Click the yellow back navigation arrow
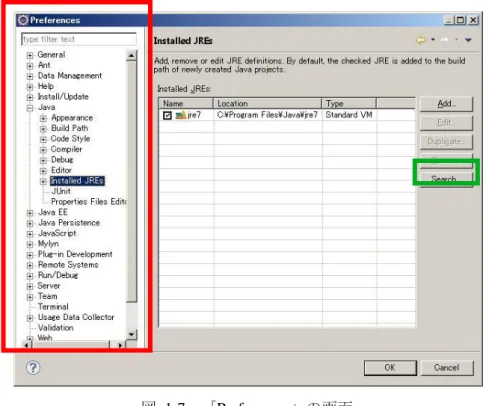 click(x=421, y=40)
